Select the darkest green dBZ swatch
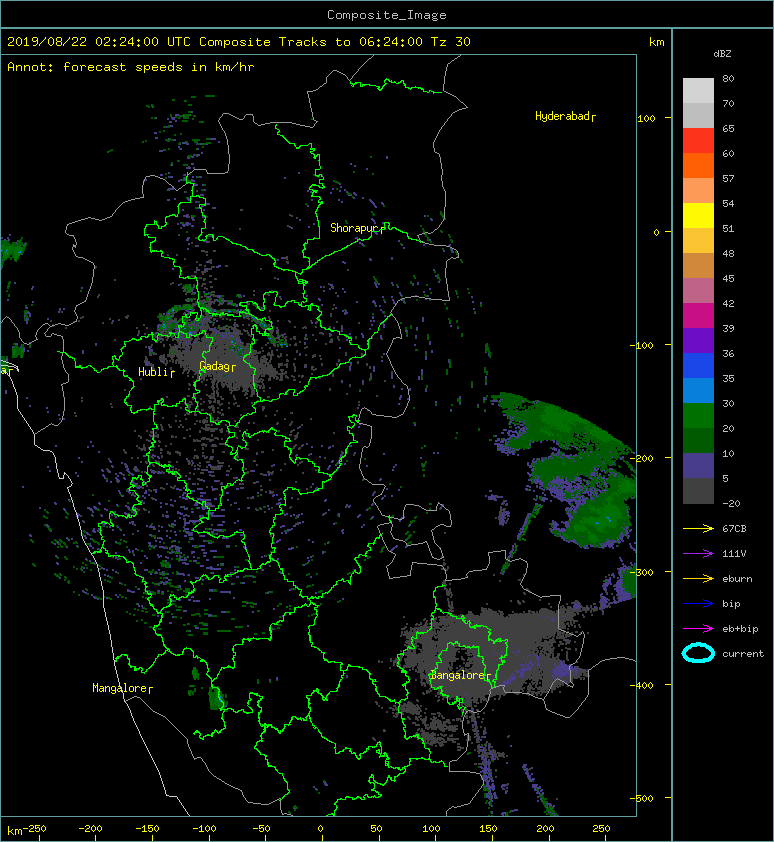 698,440
